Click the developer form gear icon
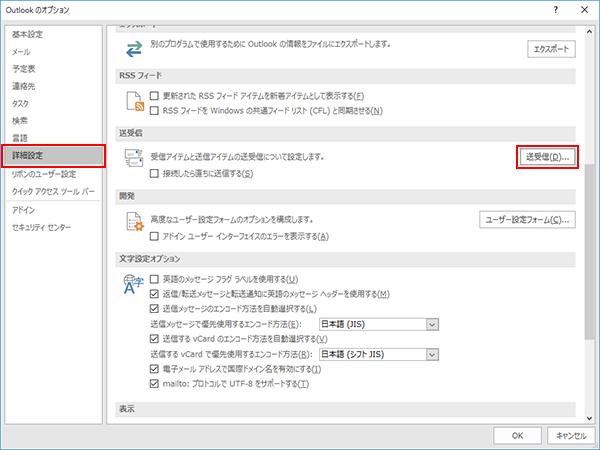Image resolution: width=600 pixels, height=450 pixels. (131, 223)
